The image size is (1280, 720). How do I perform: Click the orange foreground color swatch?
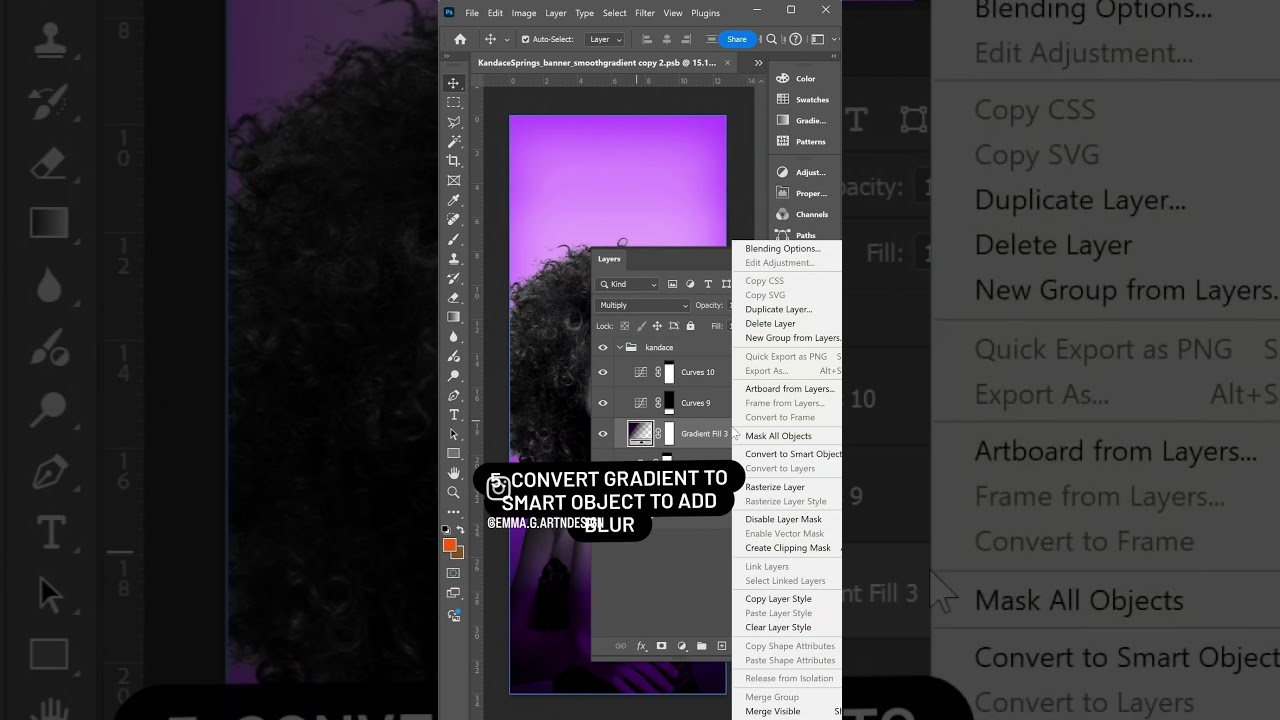point(450,545)
